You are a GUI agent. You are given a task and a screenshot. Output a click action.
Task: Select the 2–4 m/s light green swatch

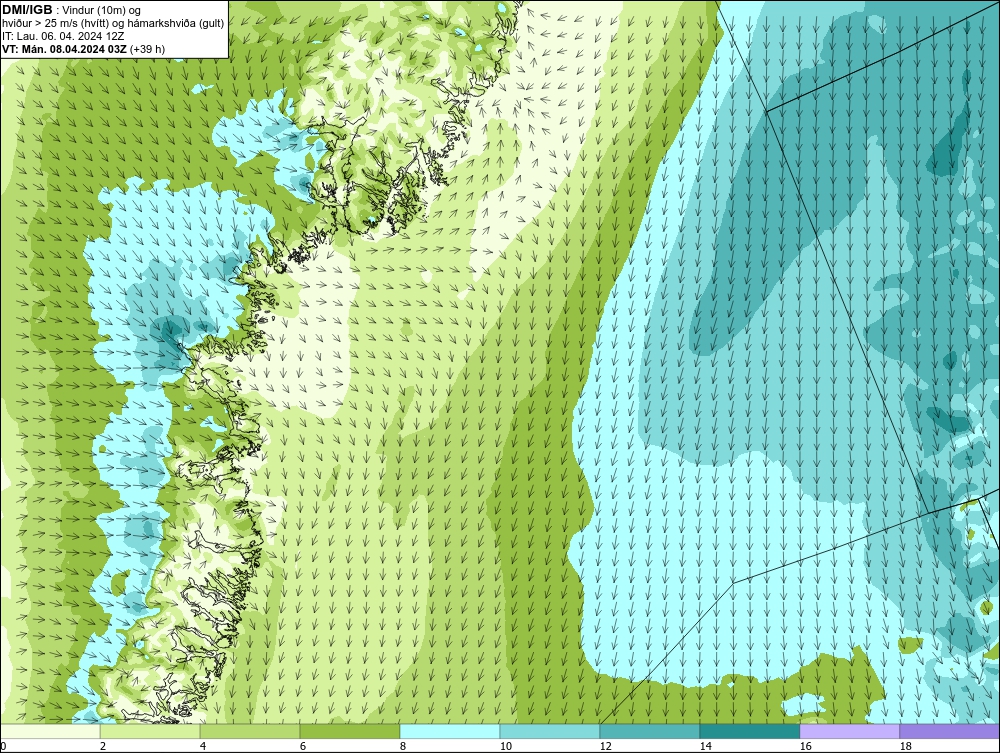tap(150, 731)
